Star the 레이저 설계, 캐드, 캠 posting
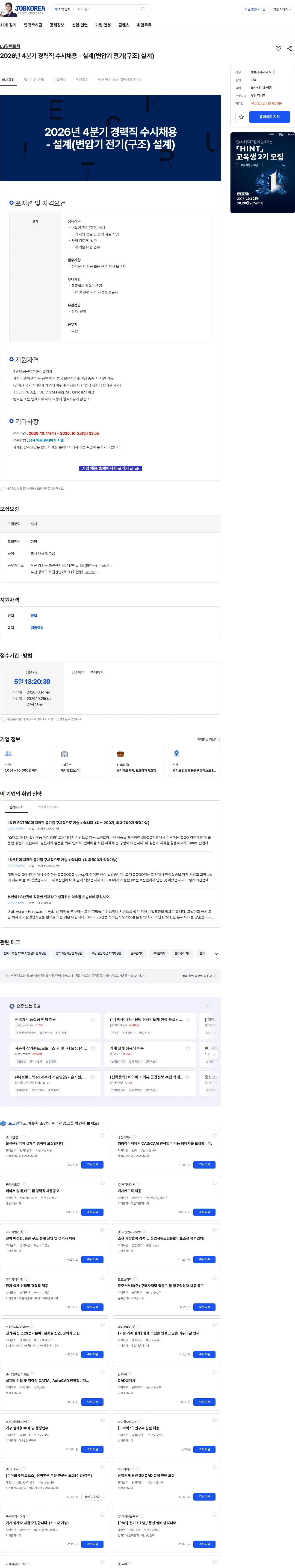 [102, 1183]
